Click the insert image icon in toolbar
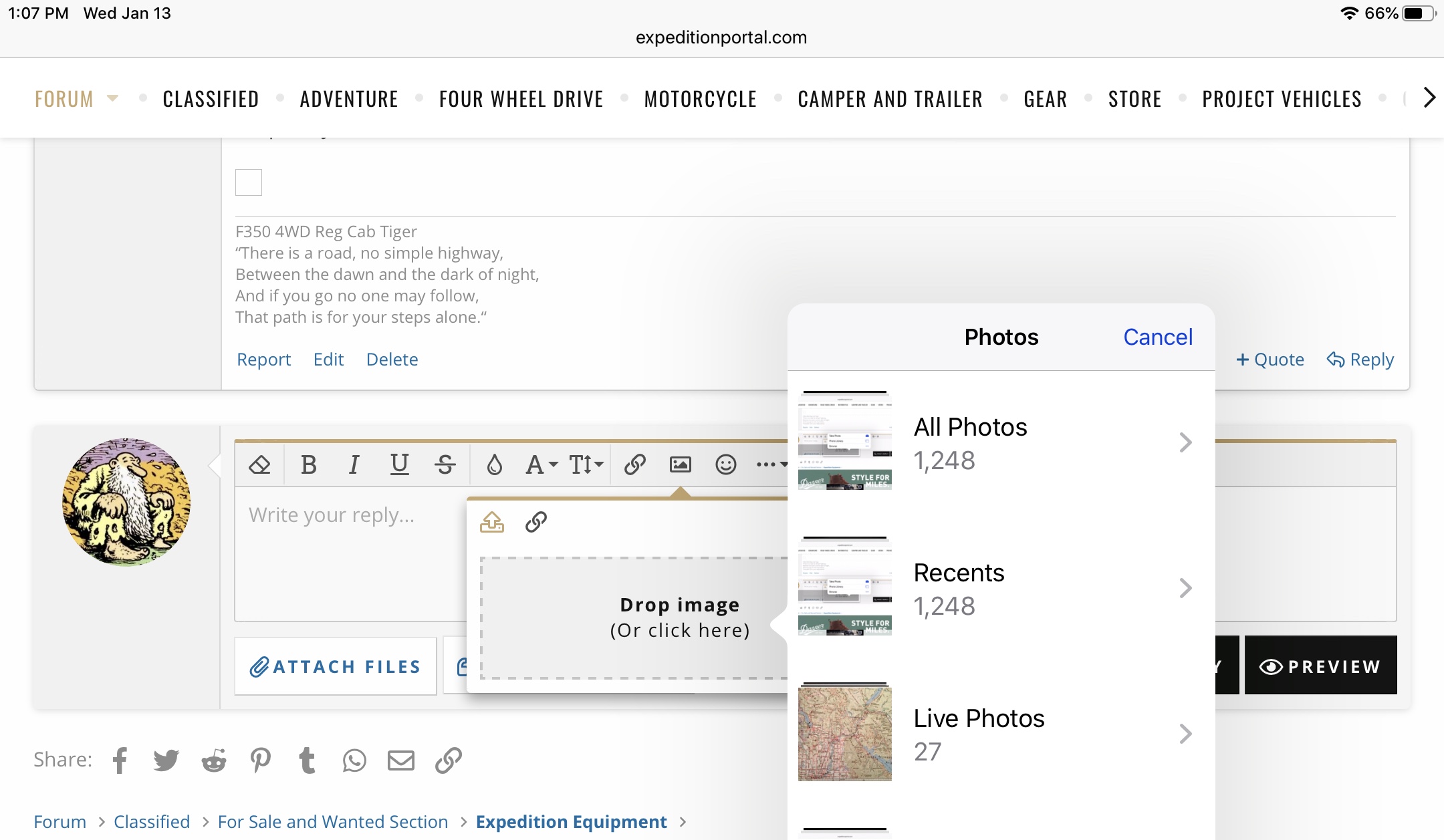This screenshot has width=1444, height=840. tap(680, 464)
